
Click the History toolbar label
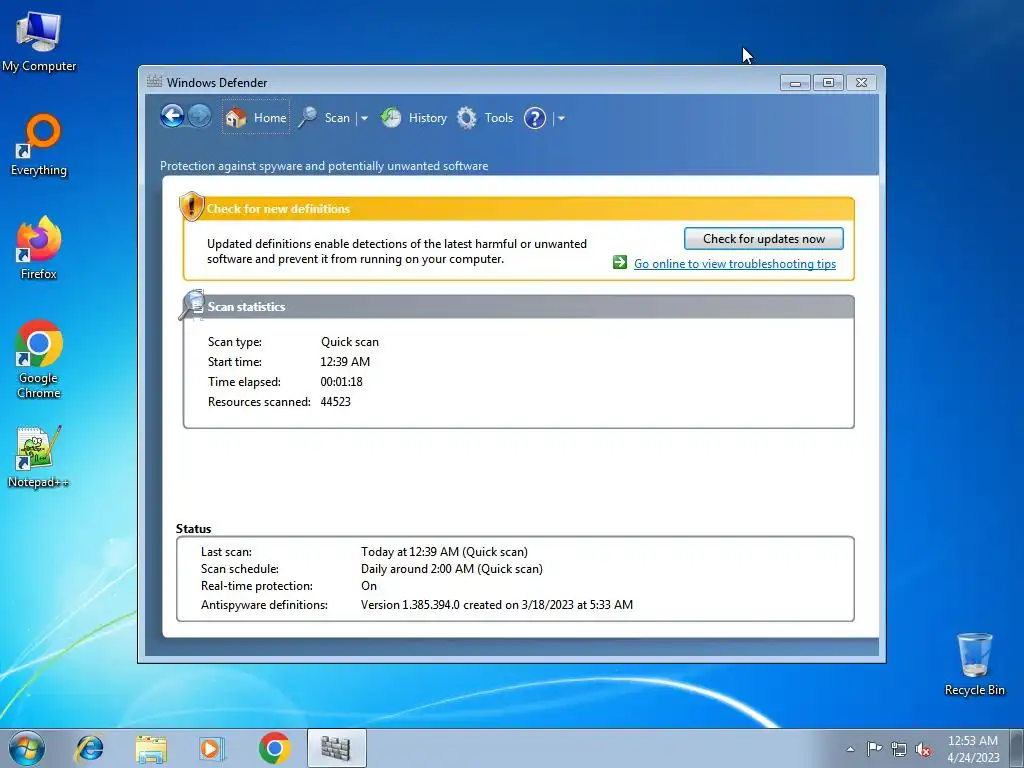coord(427,118)
